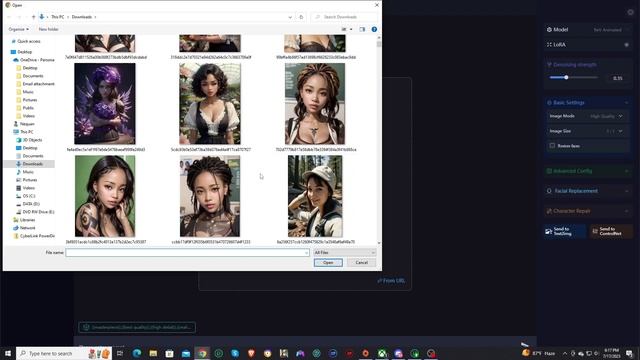Click the Open button in file dialog

coord(328,262)
